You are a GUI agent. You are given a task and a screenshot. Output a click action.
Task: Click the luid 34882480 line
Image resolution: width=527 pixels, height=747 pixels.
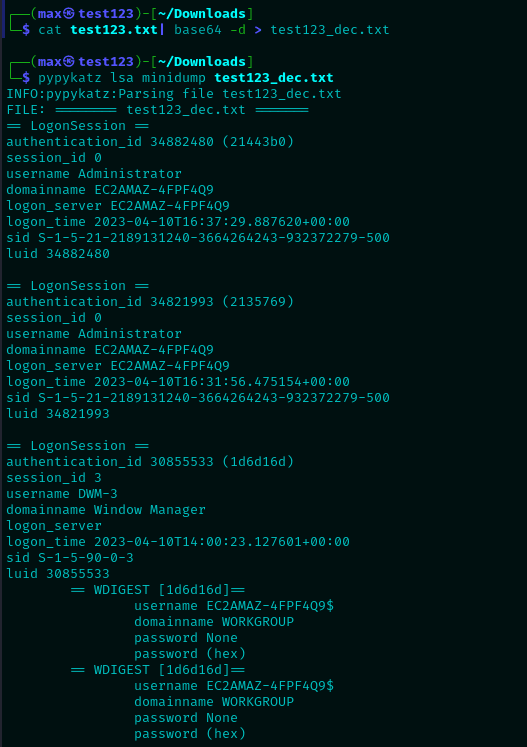pos(58,253)
